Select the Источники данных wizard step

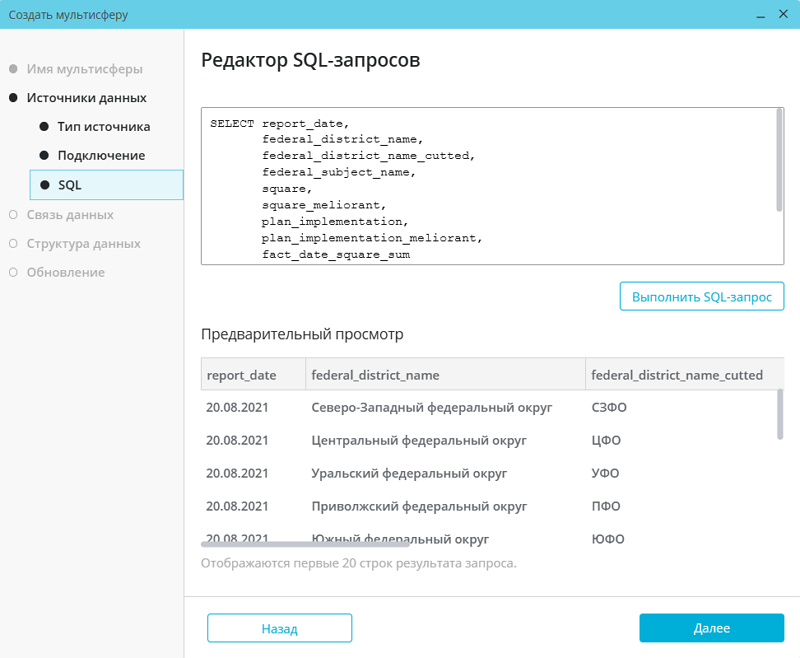pyautogui.click(x=86, y=98)
